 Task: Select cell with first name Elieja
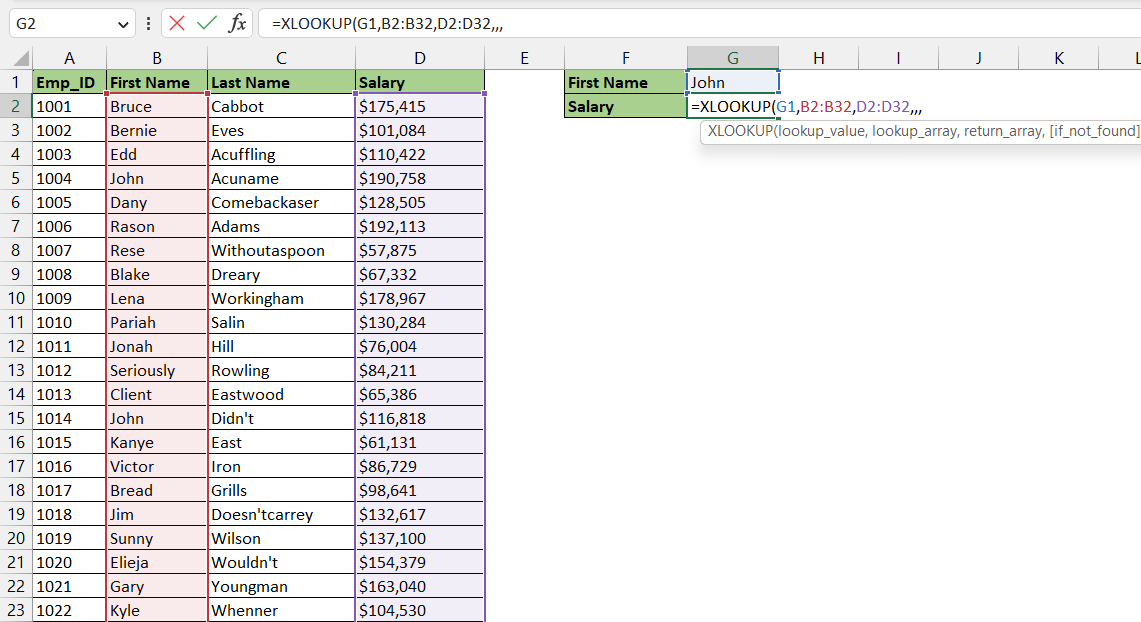pos(156,562)
